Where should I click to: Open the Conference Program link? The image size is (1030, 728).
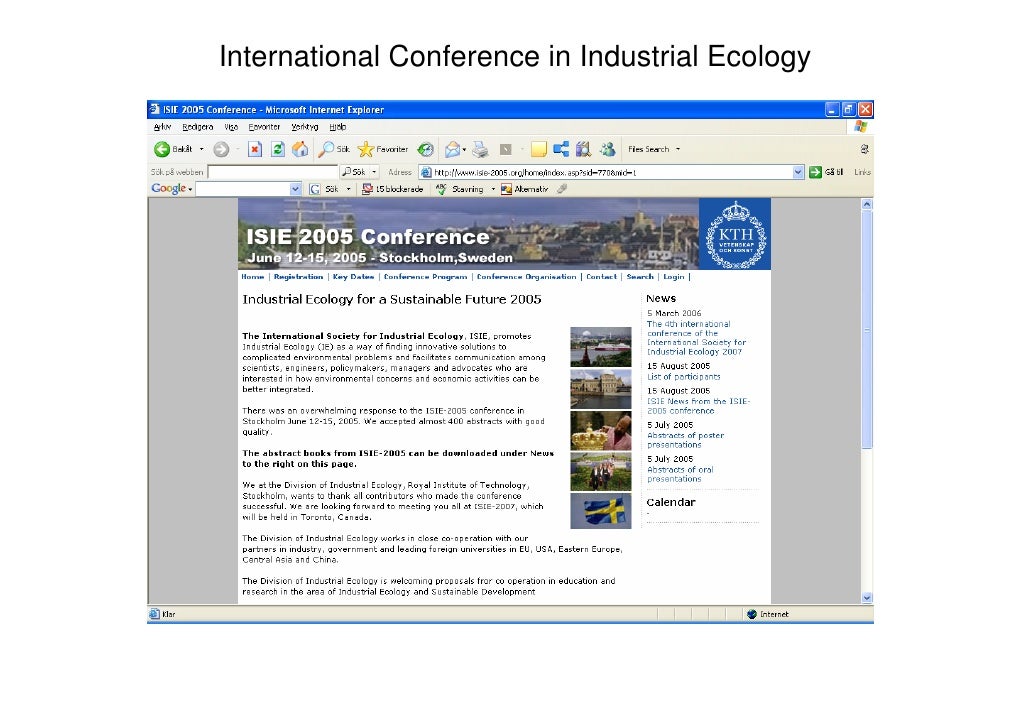[x=426, y=277]
